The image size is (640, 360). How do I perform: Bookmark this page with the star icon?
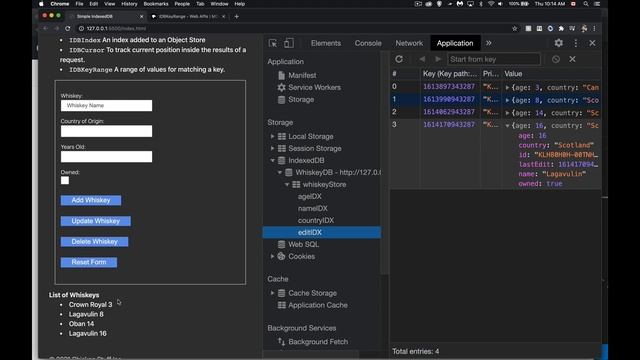[x=514, y=29]
